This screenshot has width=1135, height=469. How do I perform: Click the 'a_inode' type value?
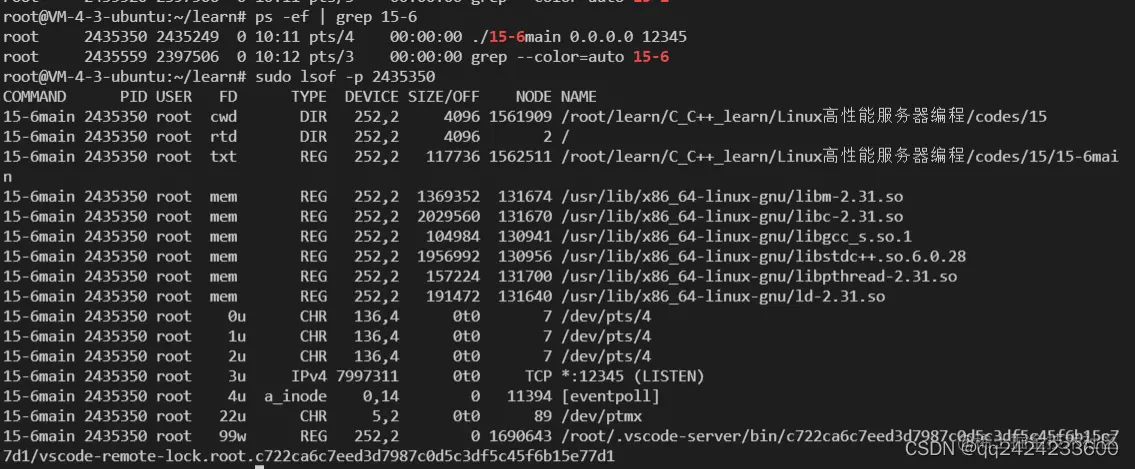(295, 397)
